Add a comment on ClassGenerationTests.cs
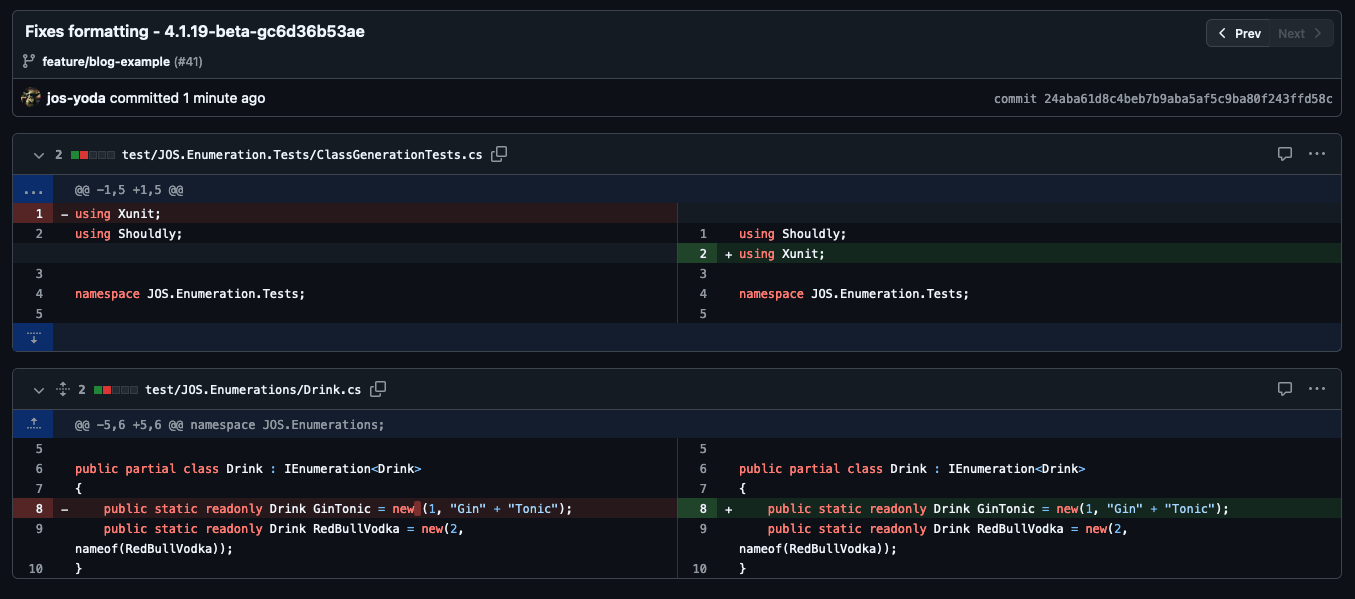The image size is (1355, 599). 1284,153
